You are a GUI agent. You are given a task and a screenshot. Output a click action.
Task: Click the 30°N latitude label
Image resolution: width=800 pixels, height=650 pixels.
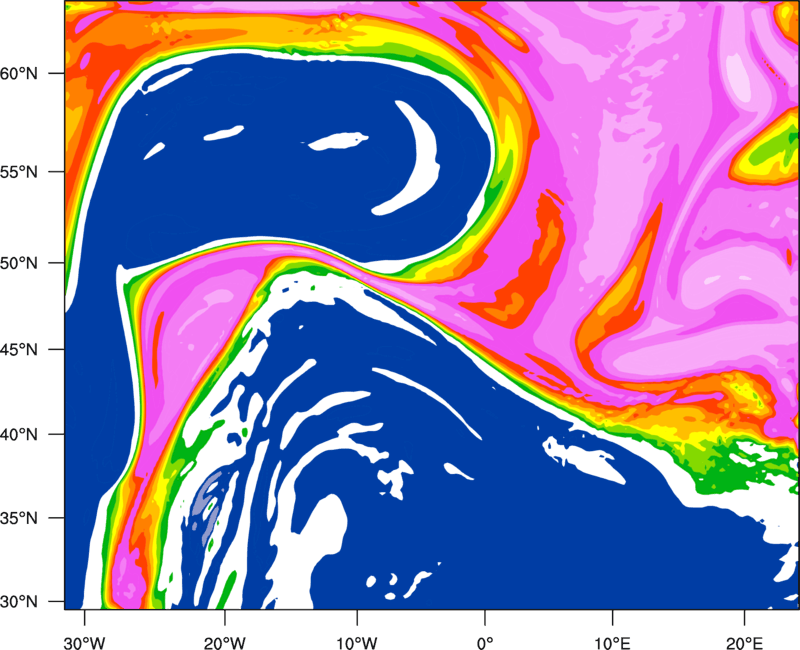click(19, 602)
